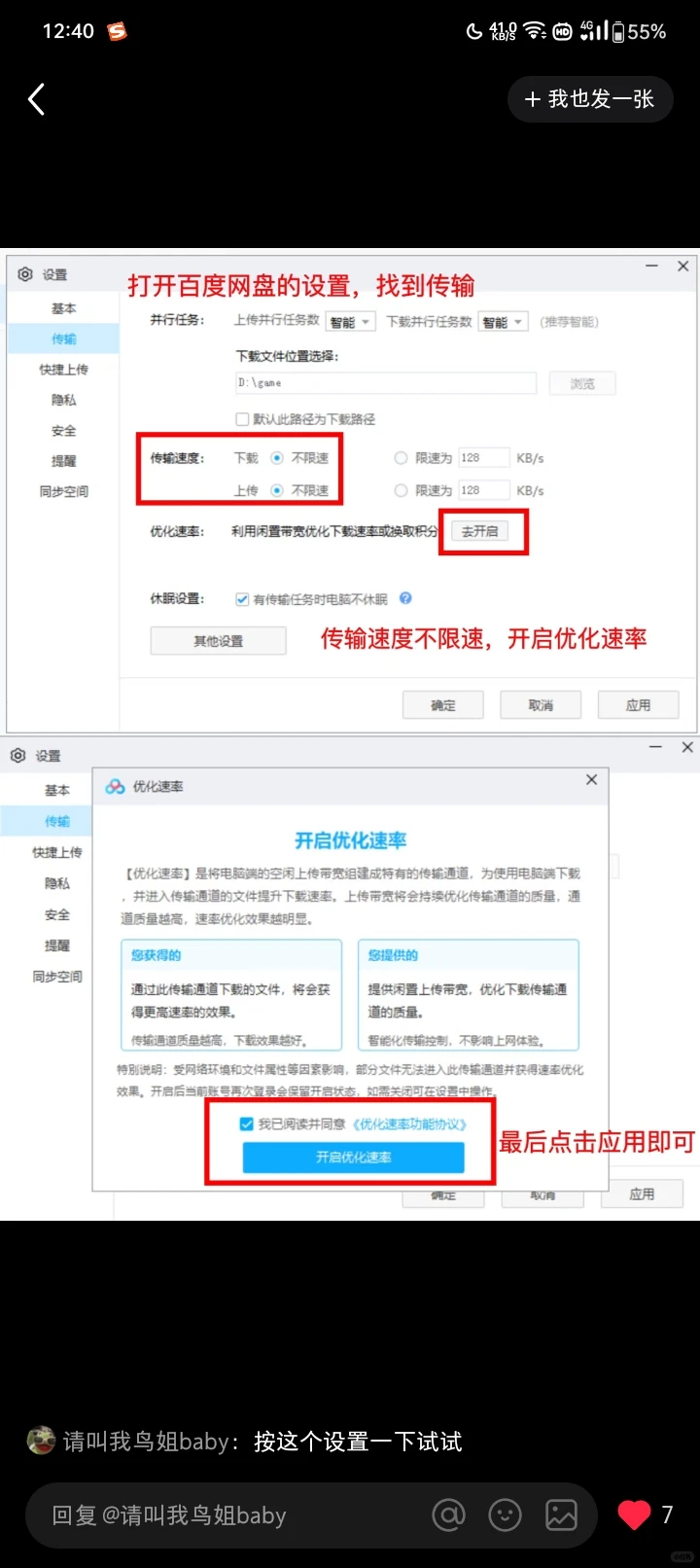Tap the battery indicator showing 55%
This screenshot has width=700, height=1568.
click(x=640, y=31)
